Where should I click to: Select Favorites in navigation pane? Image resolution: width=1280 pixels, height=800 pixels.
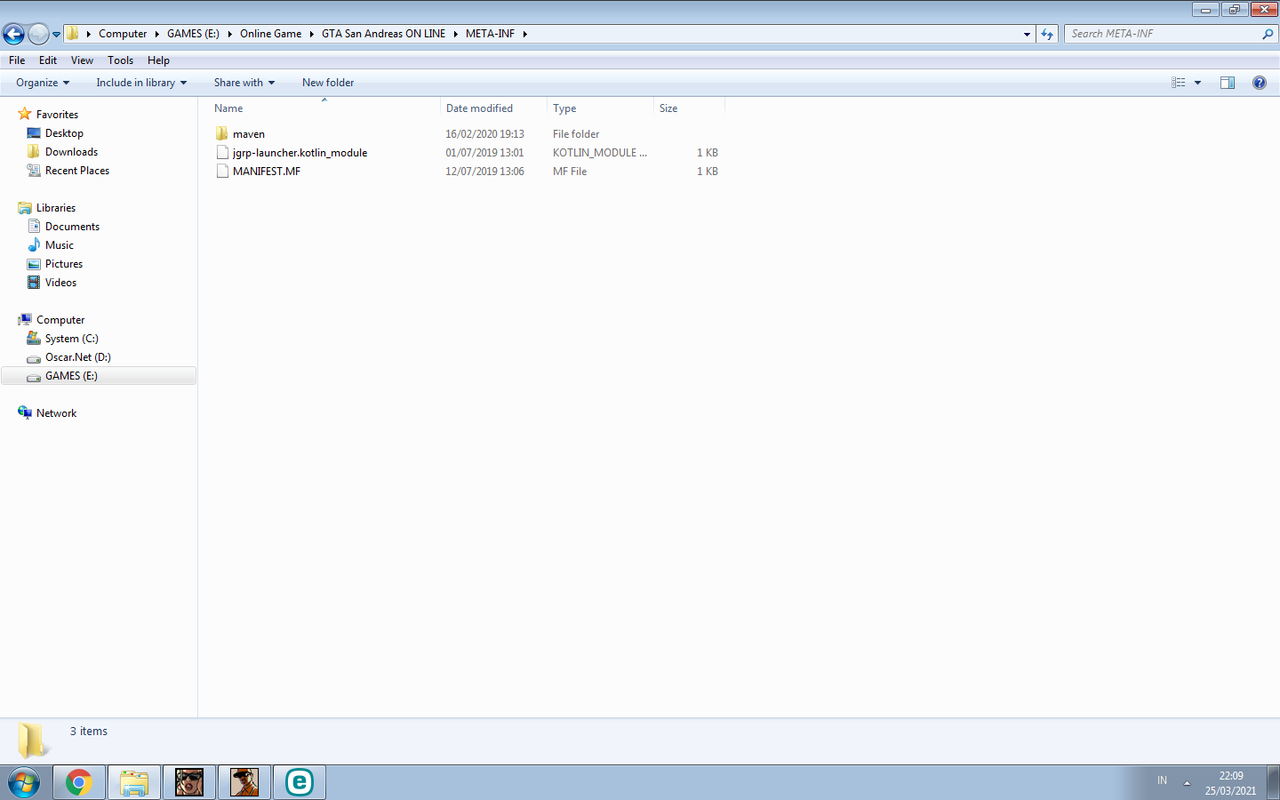click(x=57, y=114)
